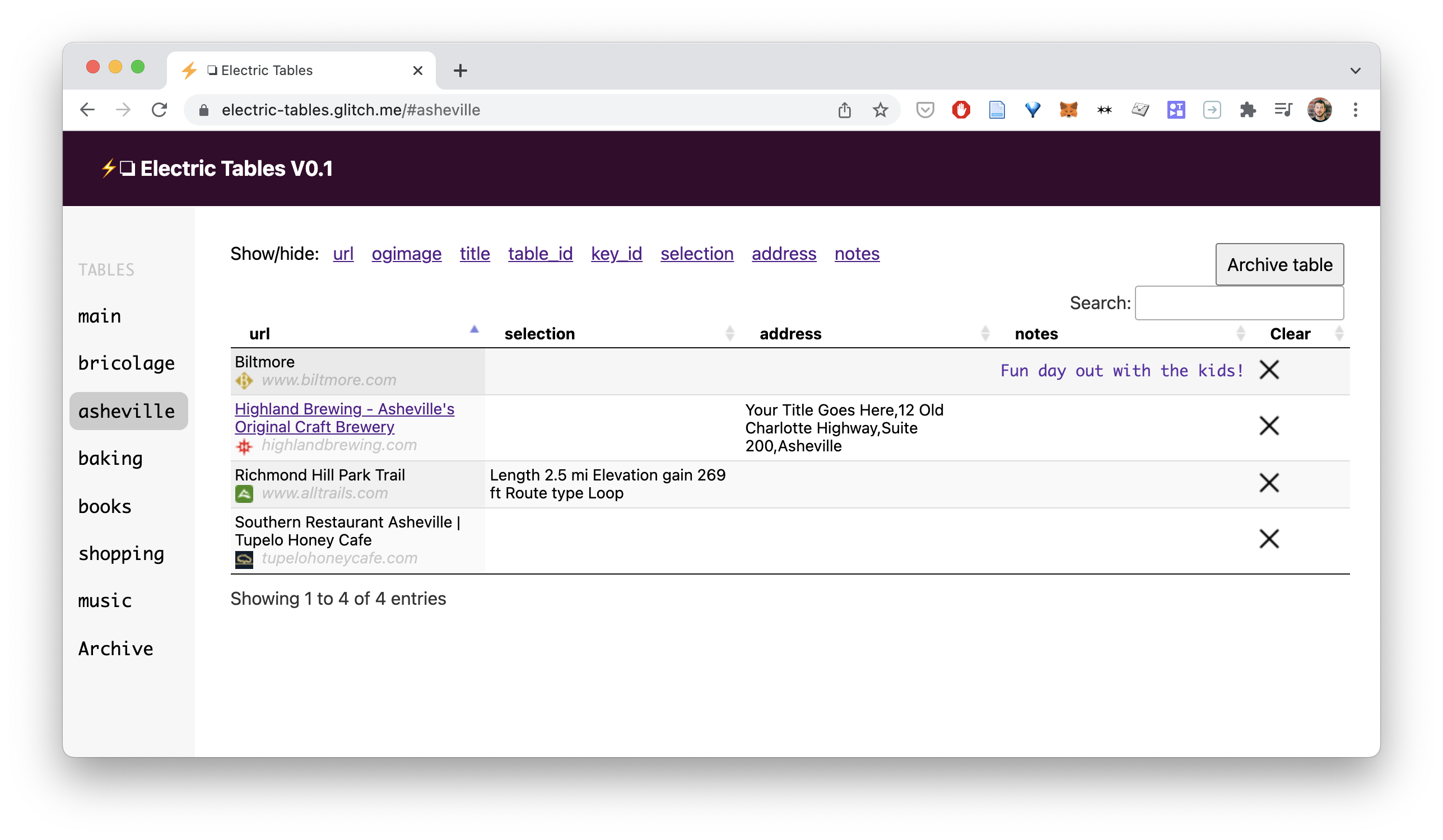The image size is (1443, 840).
Task: Open the books table
Action: tap(105, 506)
